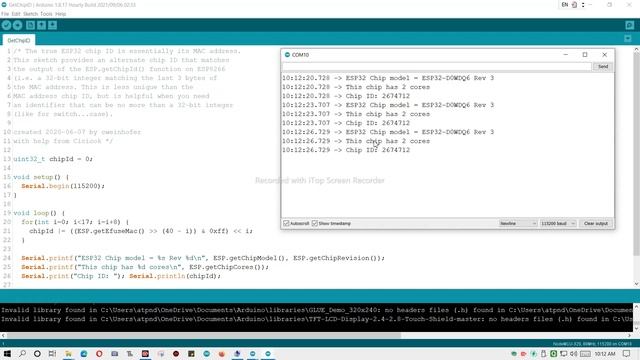Viewport: 640px width, 360px height.
Task: Click code line 'Serial.begin(115200);'
Action: click(x=63, y=186)
